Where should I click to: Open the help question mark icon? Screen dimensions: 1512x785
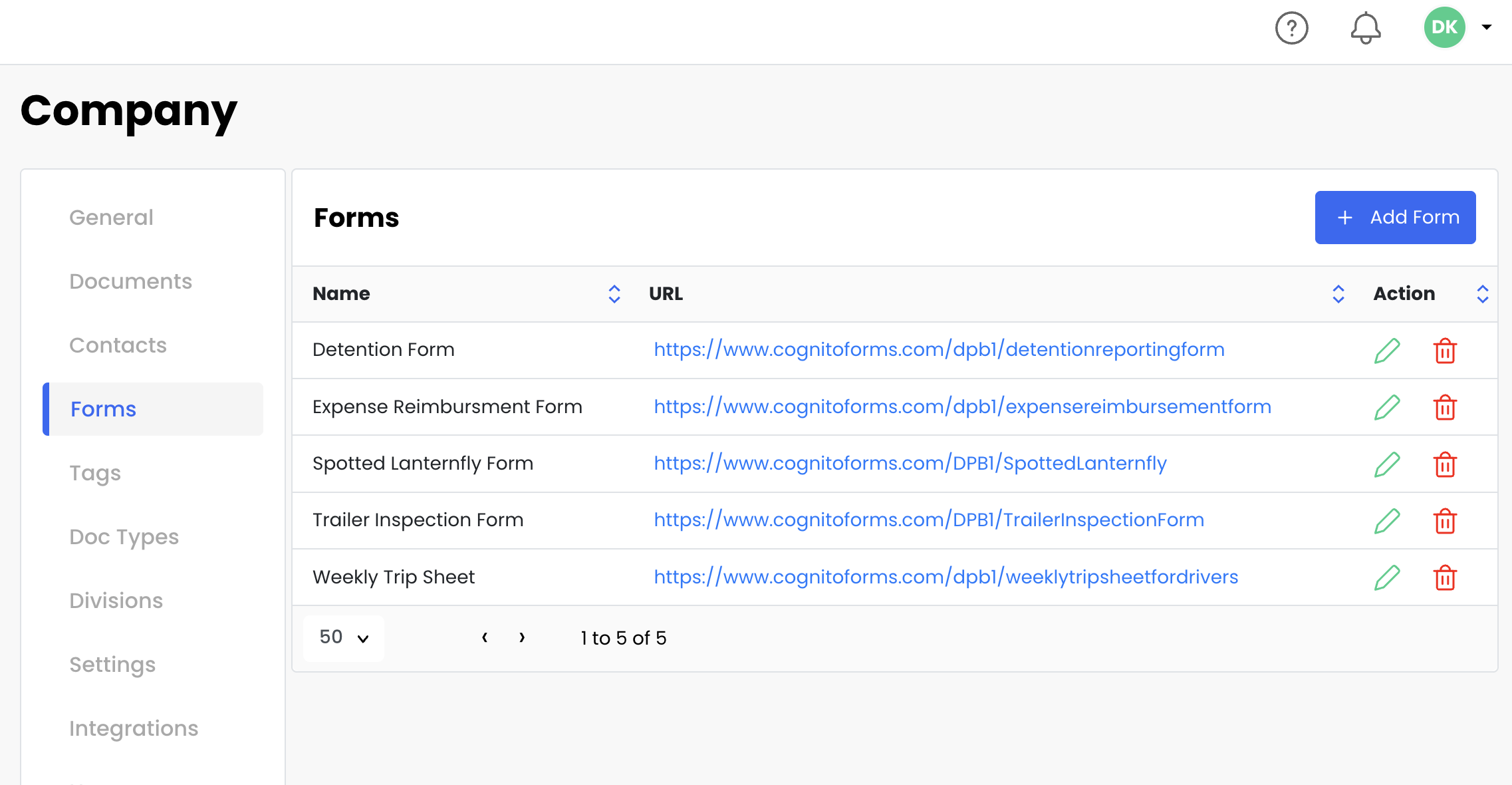pyautogui.click(x=1291, y=28)
